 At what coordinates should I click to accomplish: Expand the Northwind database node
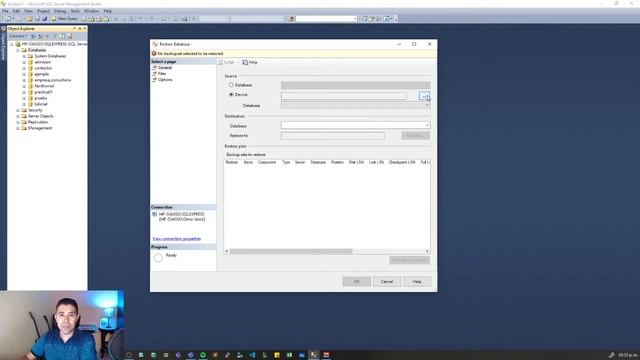tap(24, 86)
